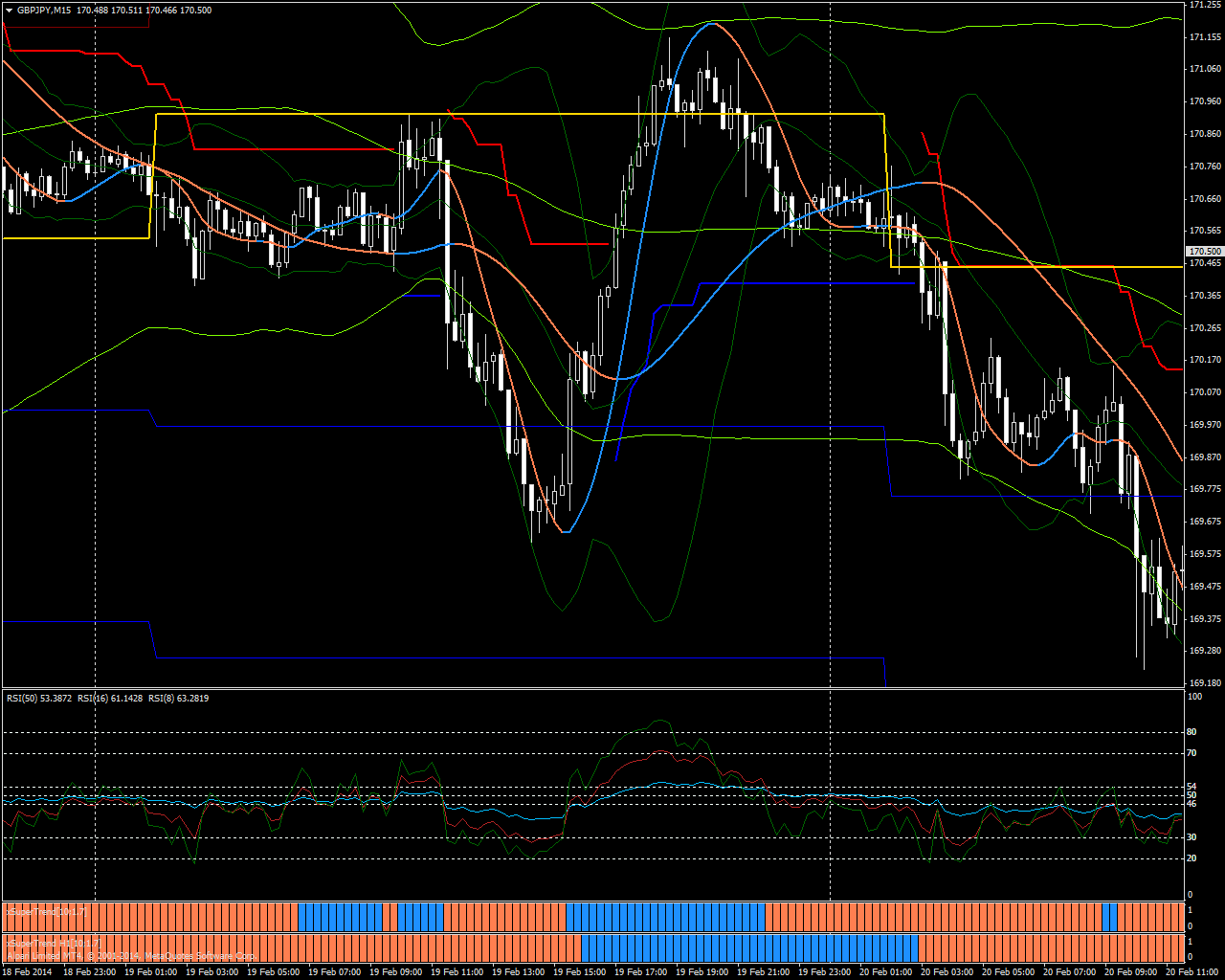Click the 170.860 price scale label
1225x980 pixels.
1204,134
